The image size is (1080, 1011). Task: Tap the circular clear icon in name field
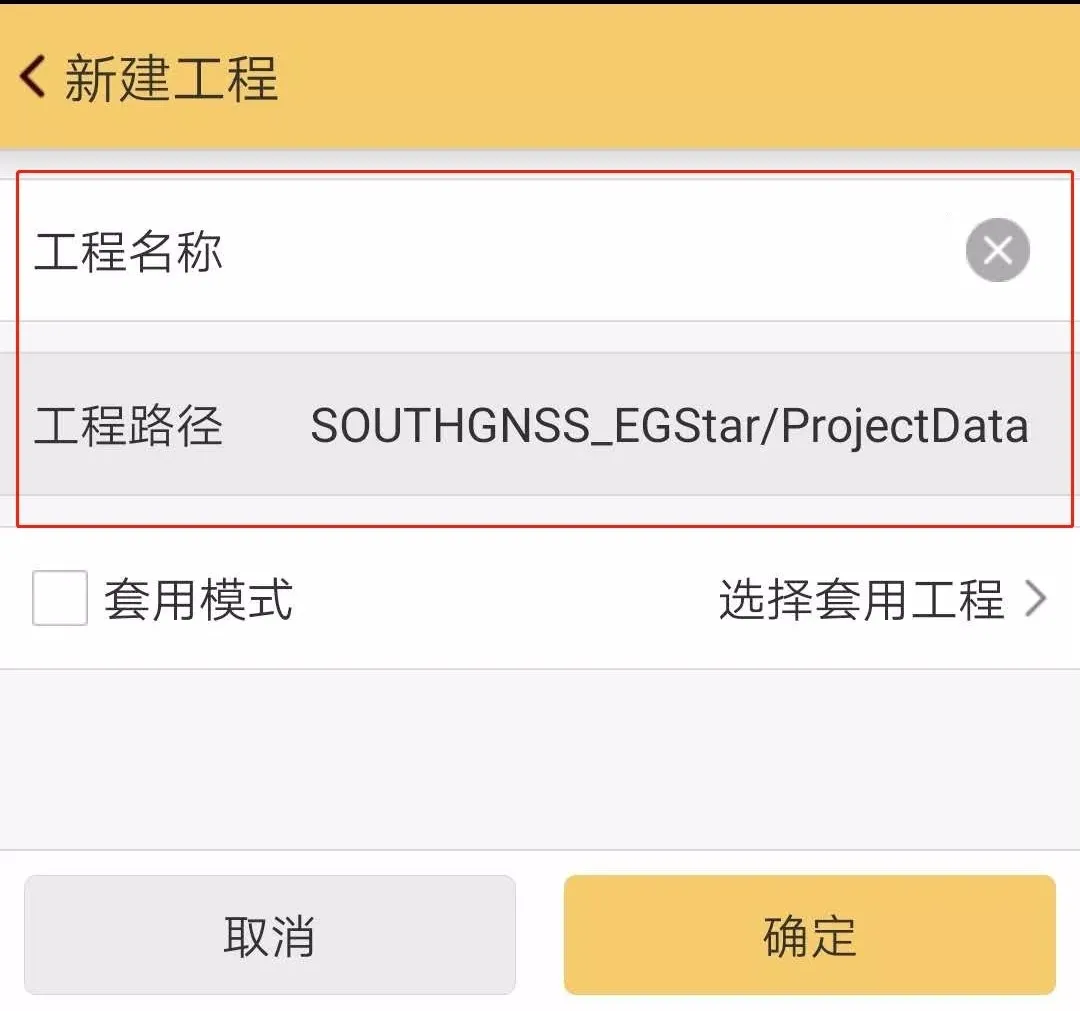coord(997,250)
